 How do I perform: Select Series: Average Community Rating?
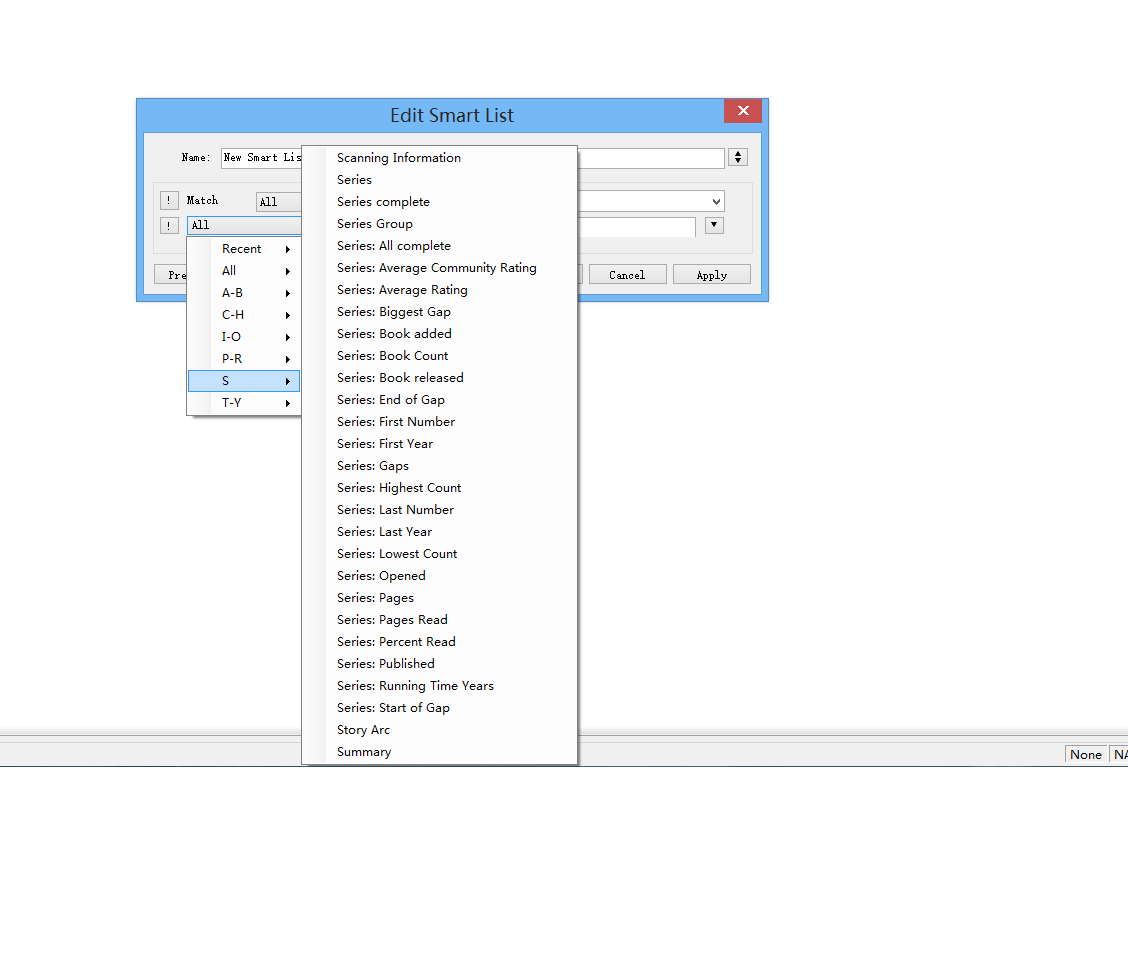[436, 268]
